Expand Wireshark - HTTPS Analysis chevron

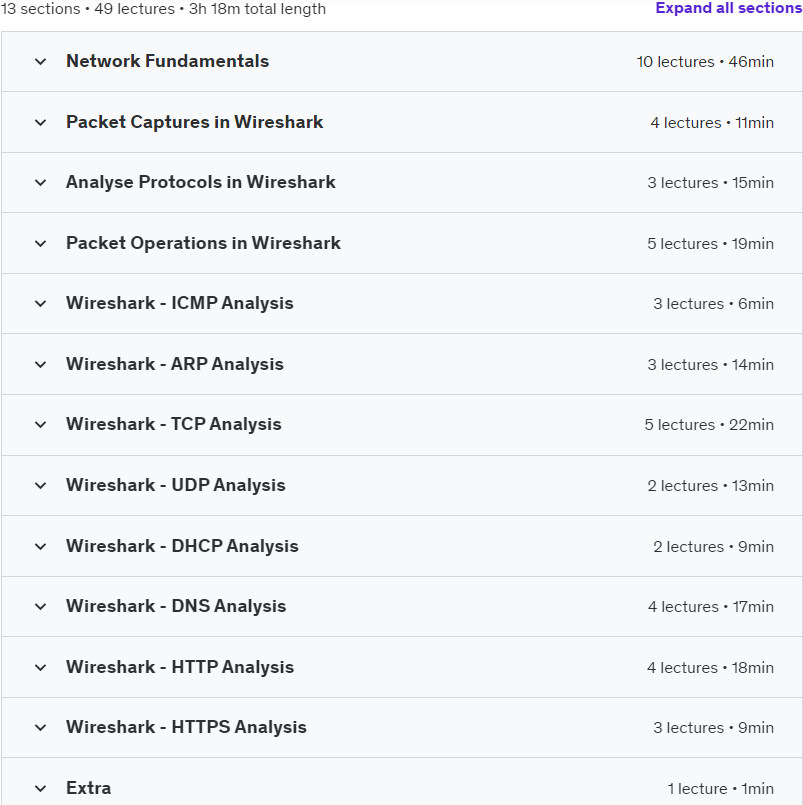[41, 727]
